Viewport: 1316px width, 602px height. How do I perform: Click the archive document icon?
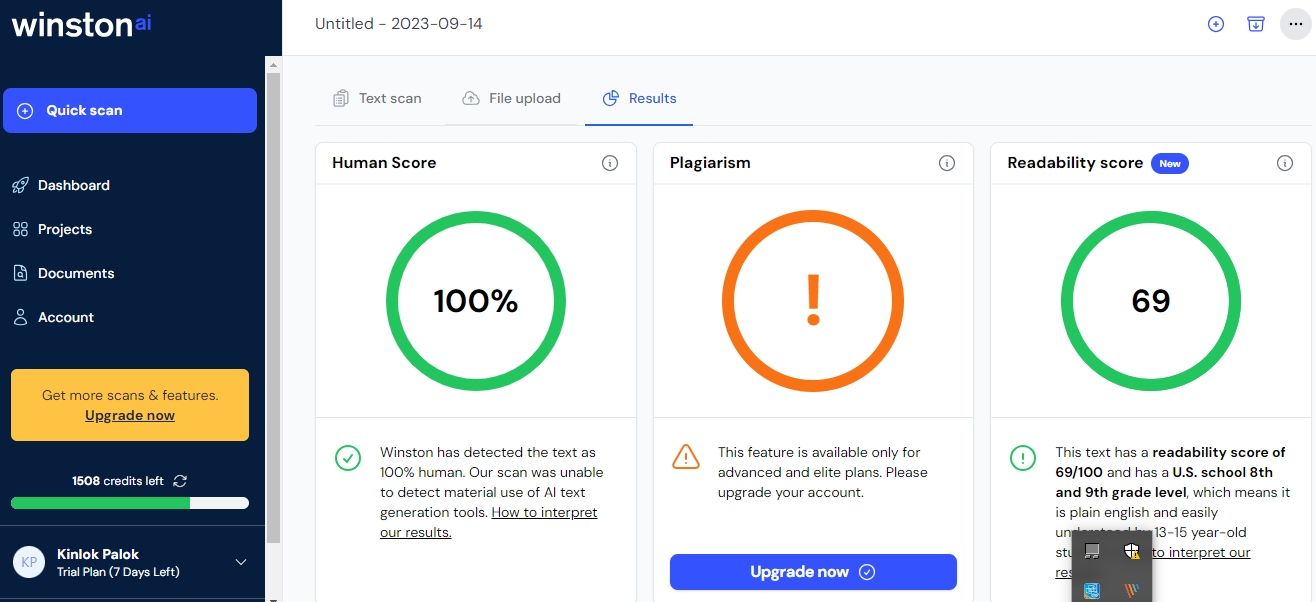[1256, 24]
